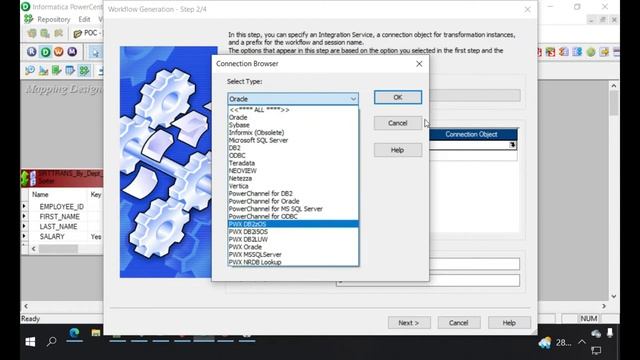Select PWX DB2zOS list entry

tap(293, 224)
